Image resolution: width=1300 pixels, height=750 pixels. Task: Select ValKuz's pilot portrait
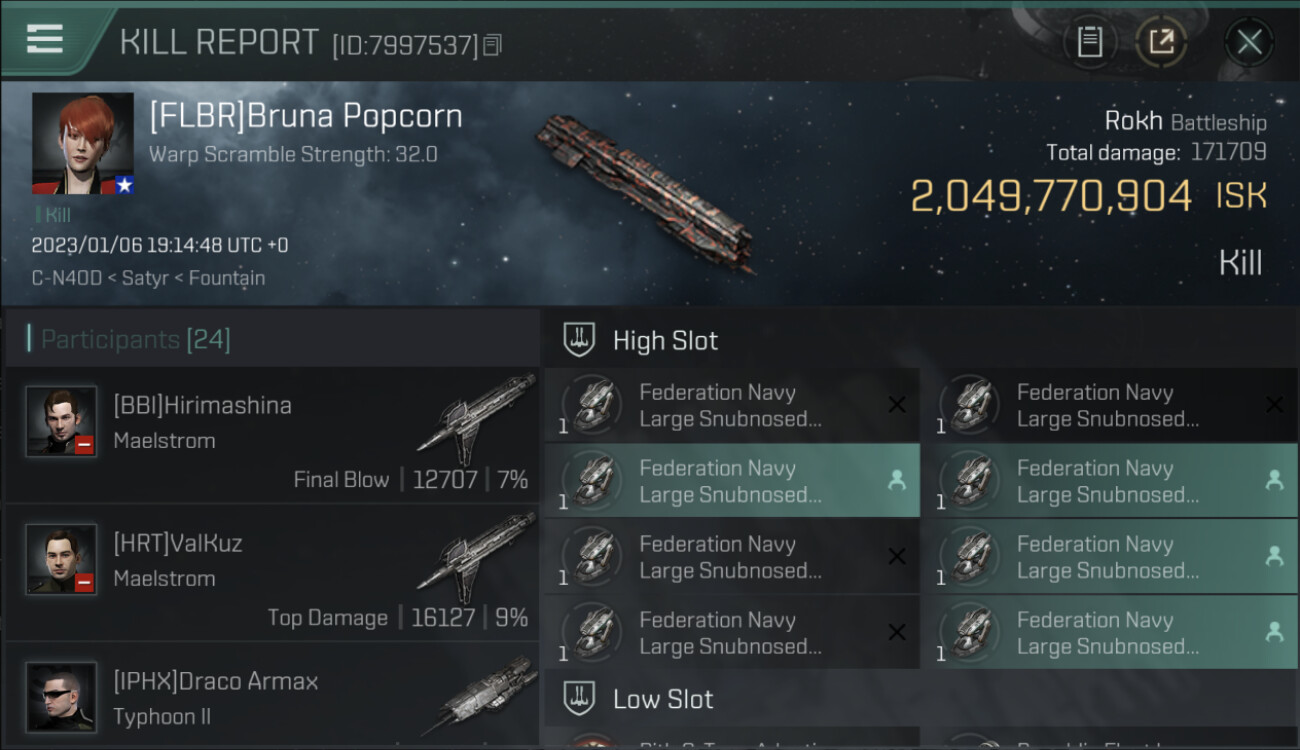[62, 559]
